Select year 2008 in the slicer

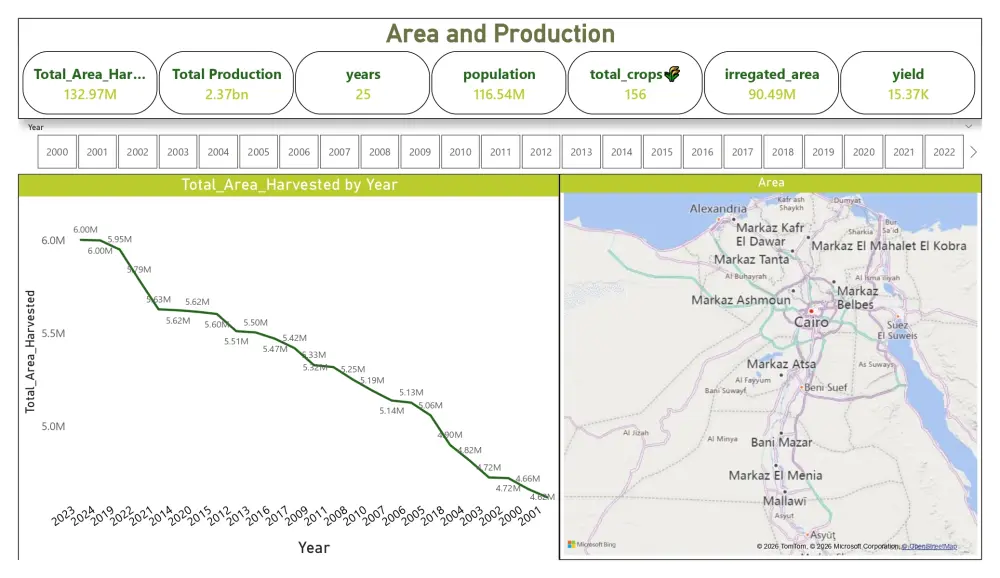379,152
